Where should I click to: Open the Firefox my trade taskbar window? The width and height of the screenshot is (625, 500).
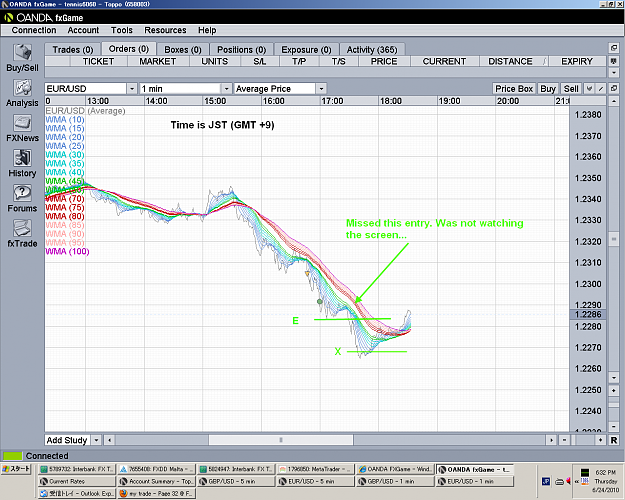click(x=156, y=493)
